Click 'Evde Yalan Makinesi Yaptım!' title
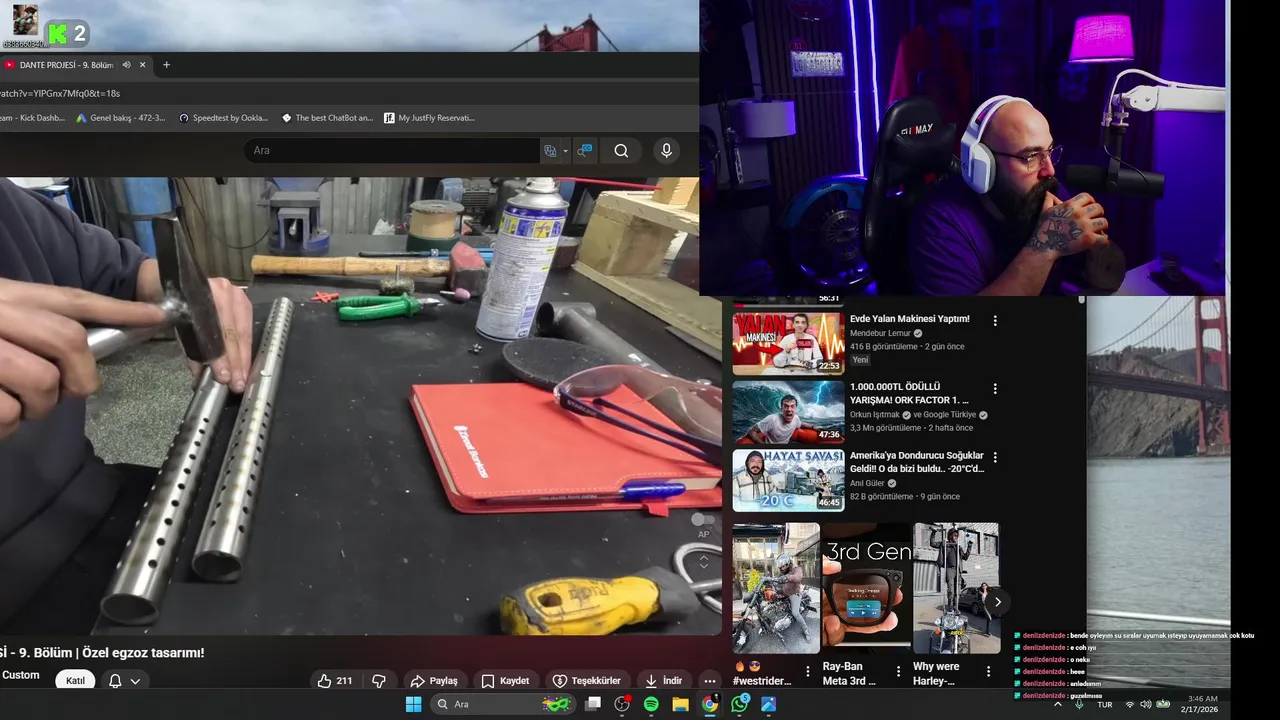This screenshot has height=720, width=1280. point(909,319)
